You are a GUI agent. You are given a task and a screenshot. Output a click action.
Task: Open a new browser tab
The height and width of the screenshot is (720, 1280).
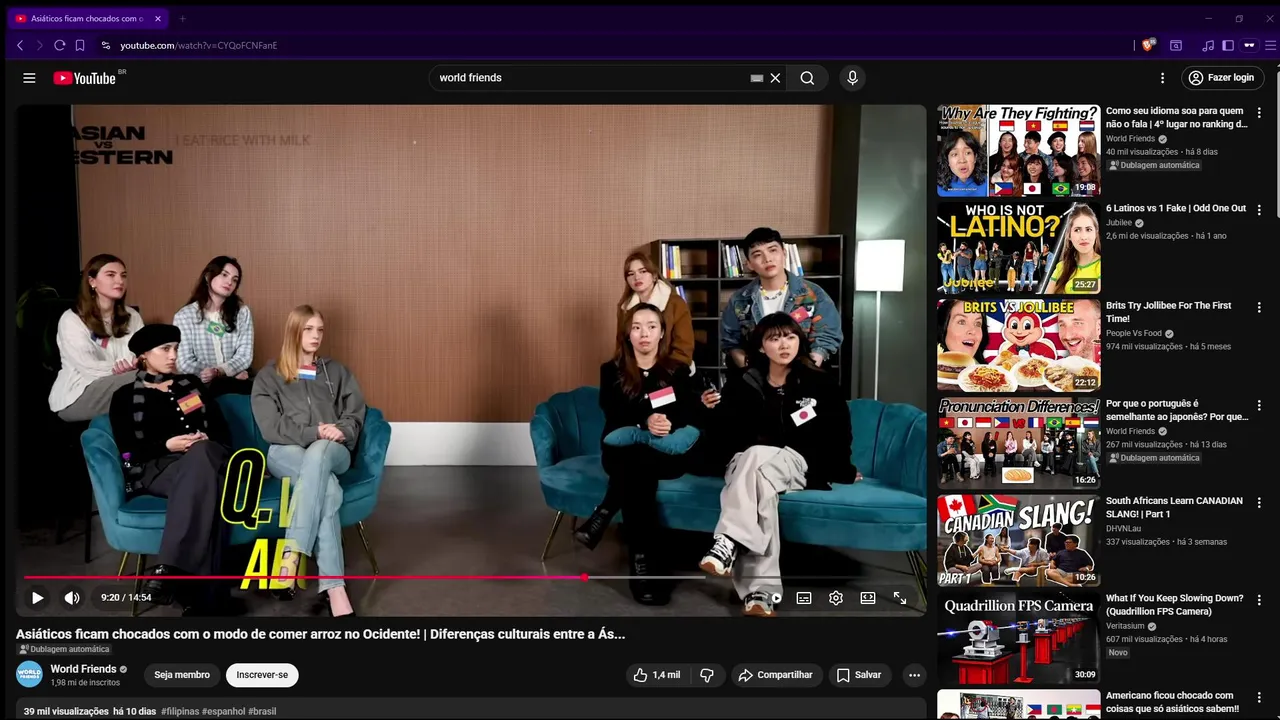182,18
